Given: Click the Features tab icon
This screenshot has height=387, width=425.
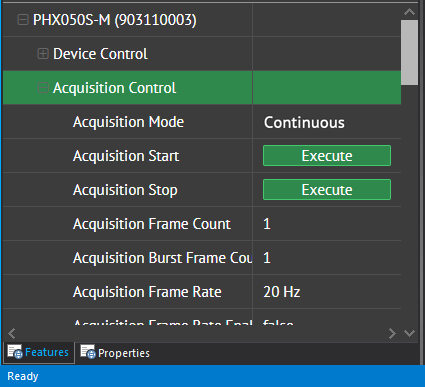Looking at the screenshot, I should click(15, 352).
